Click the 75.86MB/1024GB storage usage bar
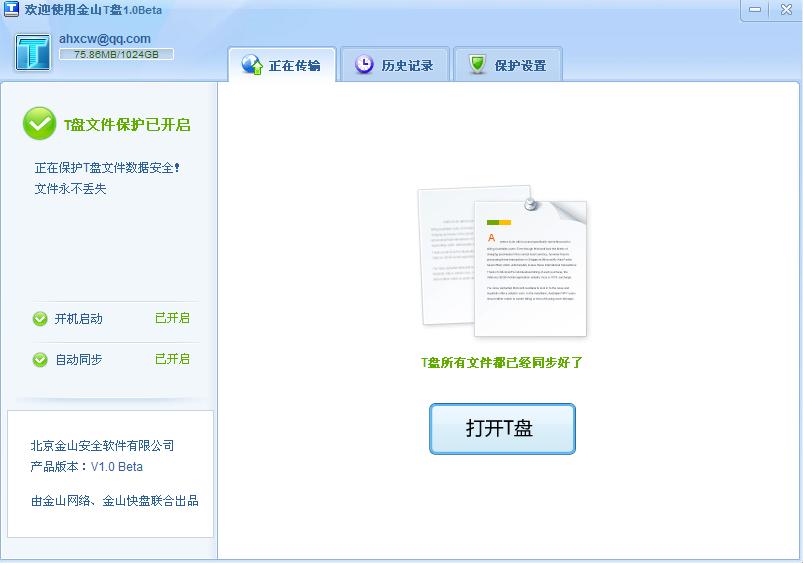Viewport: 803px width, 563px height. coord(116,54)
